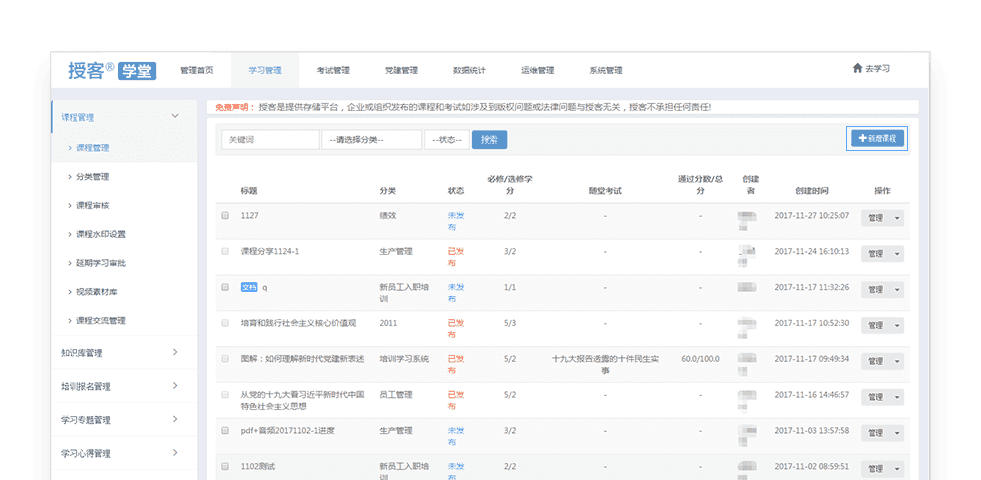Click the 搜索 button

489,140
